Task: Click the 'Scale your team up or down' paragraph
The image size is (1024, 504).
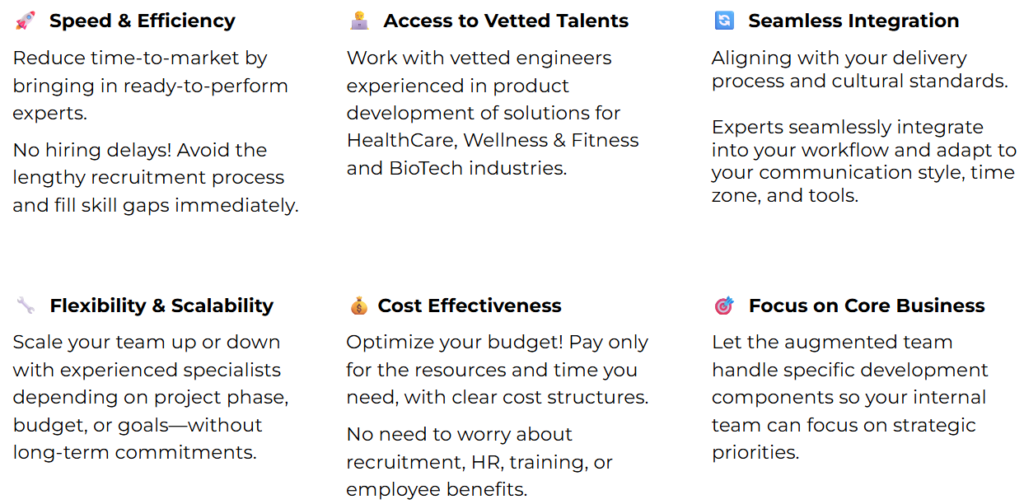Action: pos(150,397)
